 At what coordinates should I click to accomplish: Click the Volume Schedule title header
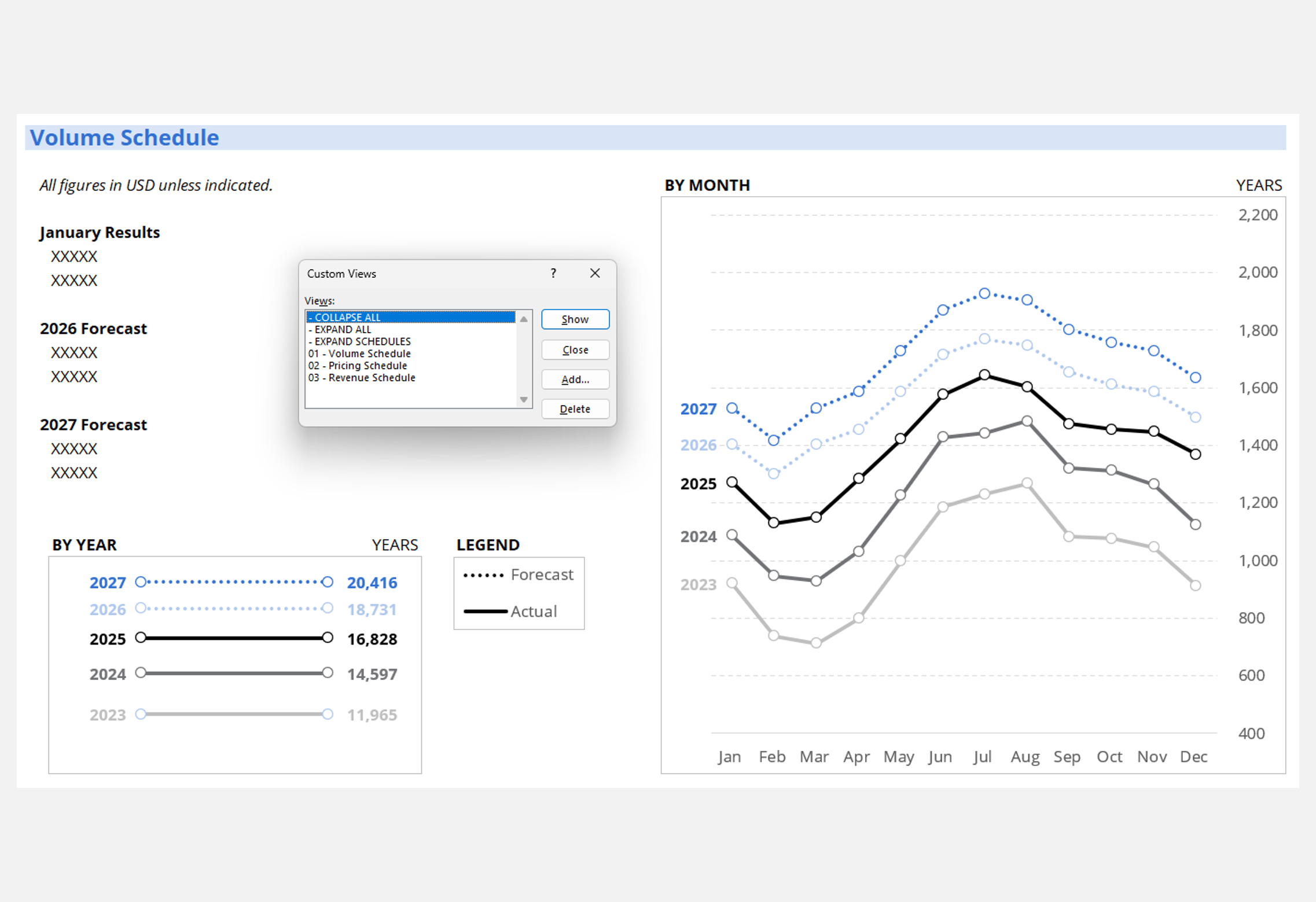124,138
